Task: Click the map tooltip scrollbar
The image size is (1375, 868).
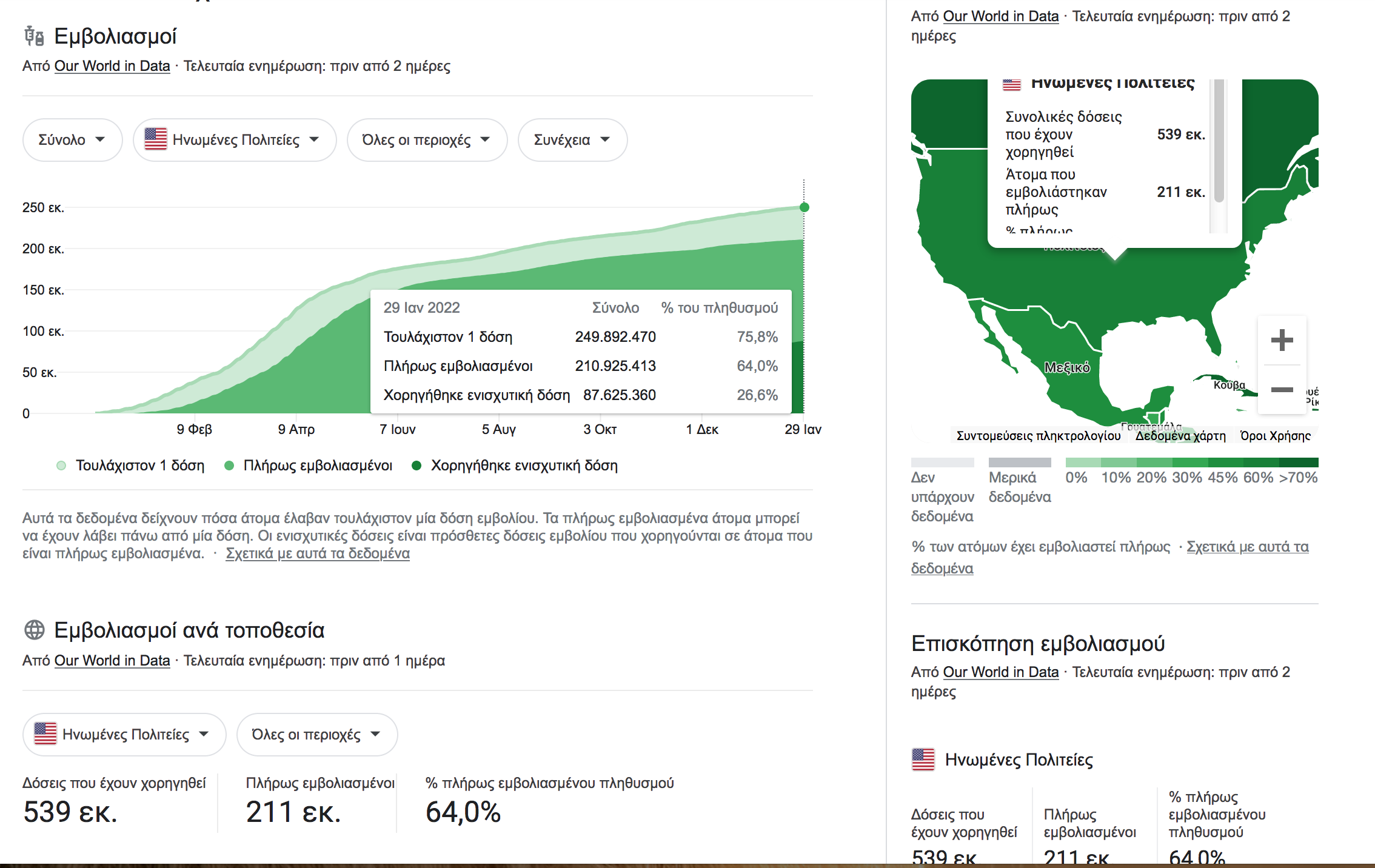Action: pyautogui.click(x=1219, y=140)
